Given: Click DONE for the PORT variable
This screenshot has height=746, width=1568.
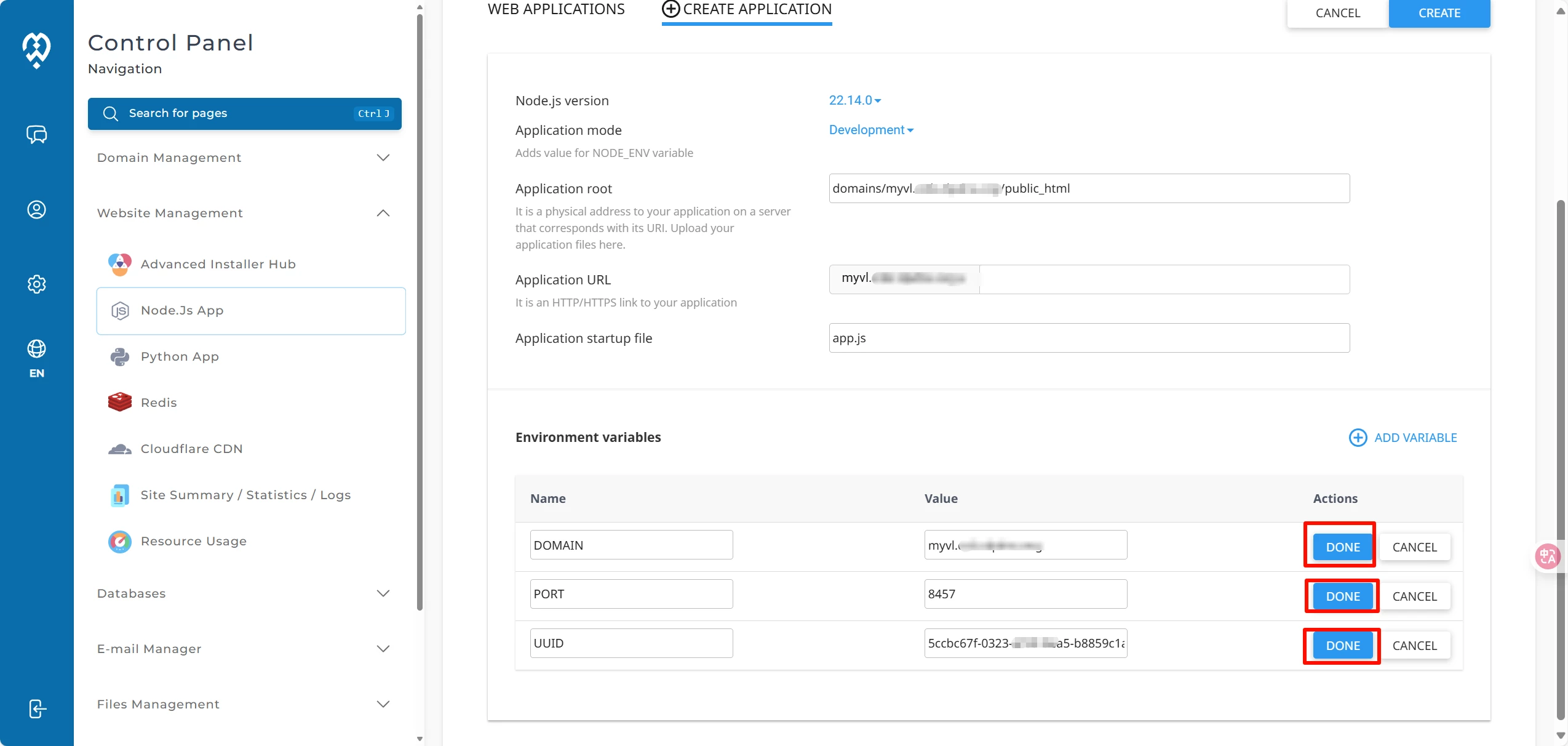Looking at the screenshot, I should click(x=1342, y=596).
